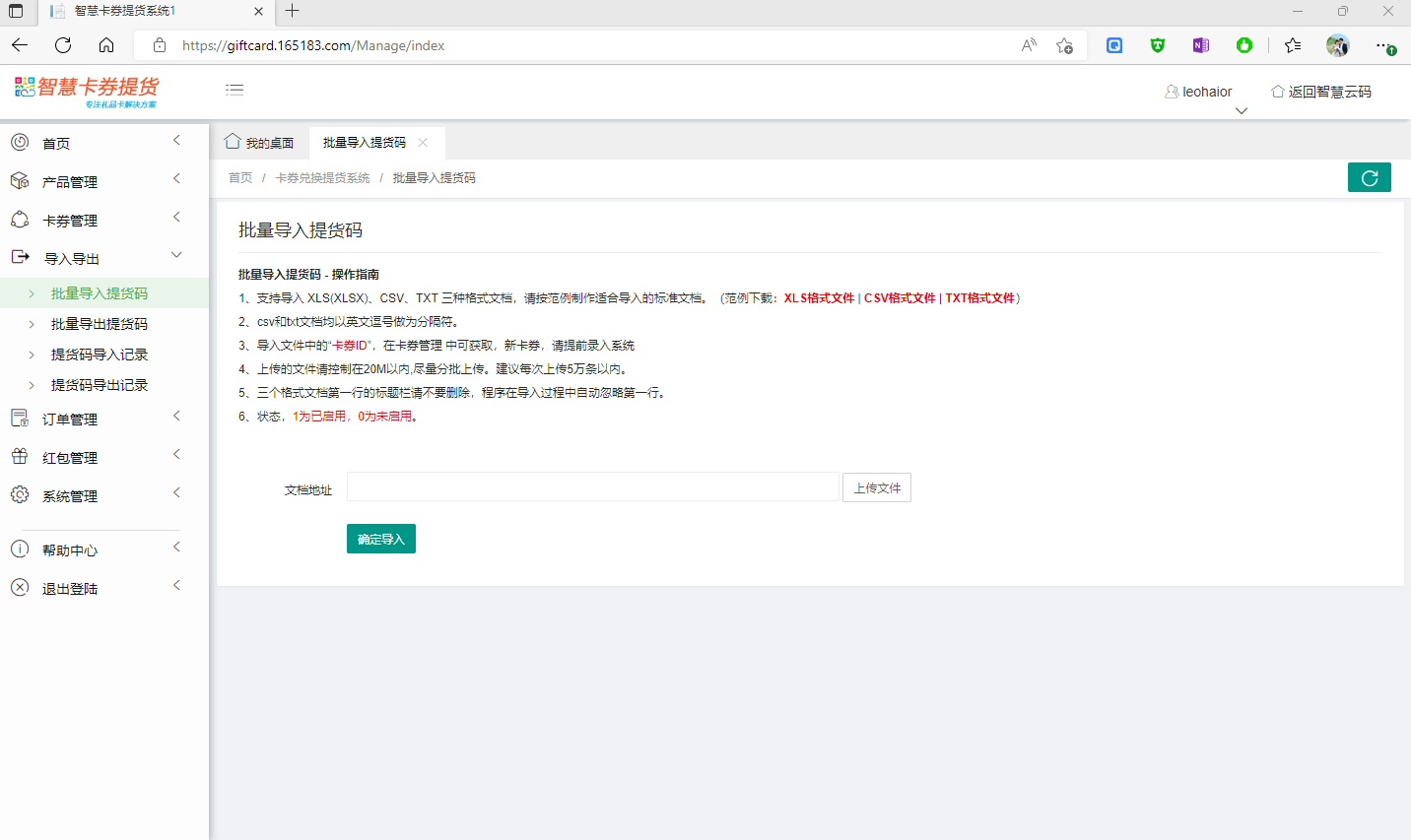
Task: Toggle sidebar with the hamburger menu icon
Action: tap(235, 90)
